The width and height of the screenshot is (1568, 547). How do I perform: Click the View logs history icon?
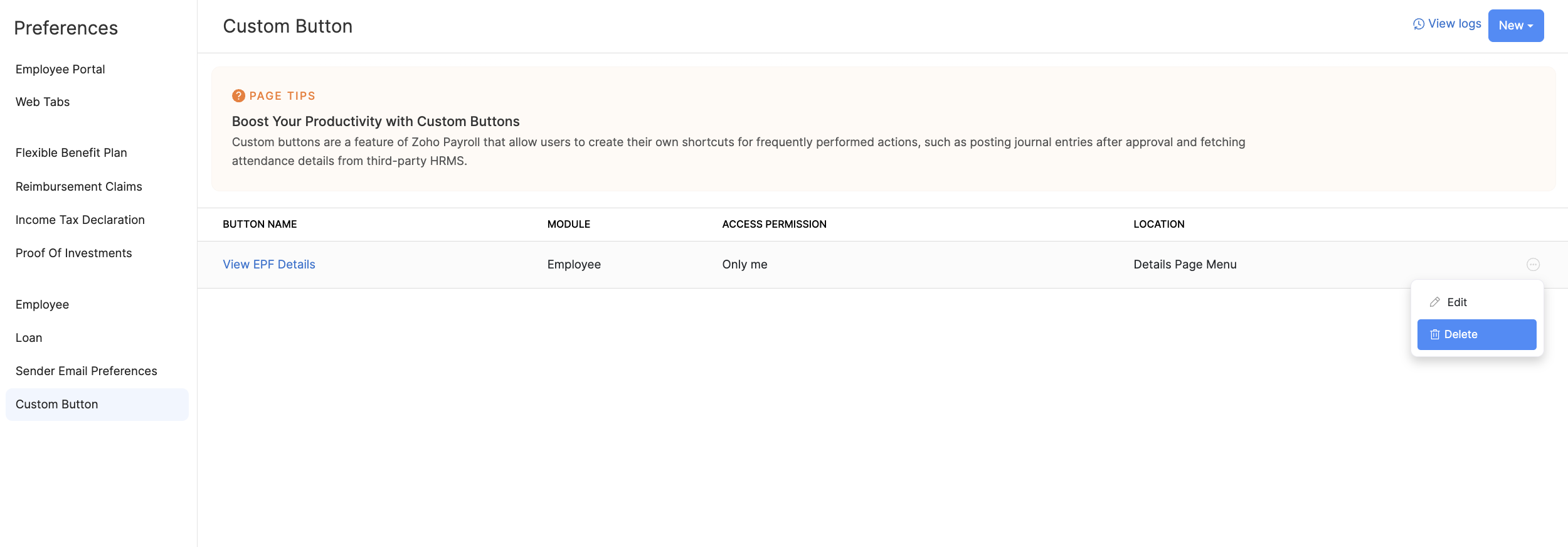[1418, 24]
